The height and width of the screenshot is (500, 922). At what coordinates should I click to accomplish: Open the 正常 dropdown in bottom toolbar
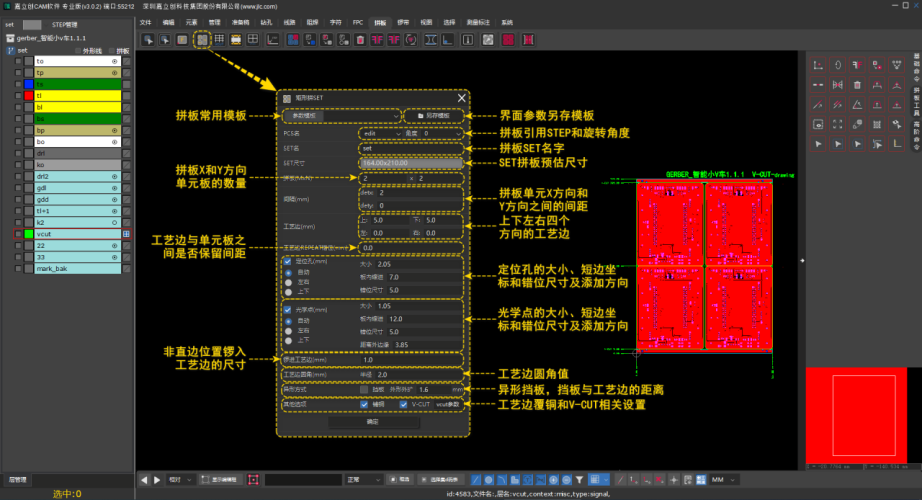(x=363, y=480)
